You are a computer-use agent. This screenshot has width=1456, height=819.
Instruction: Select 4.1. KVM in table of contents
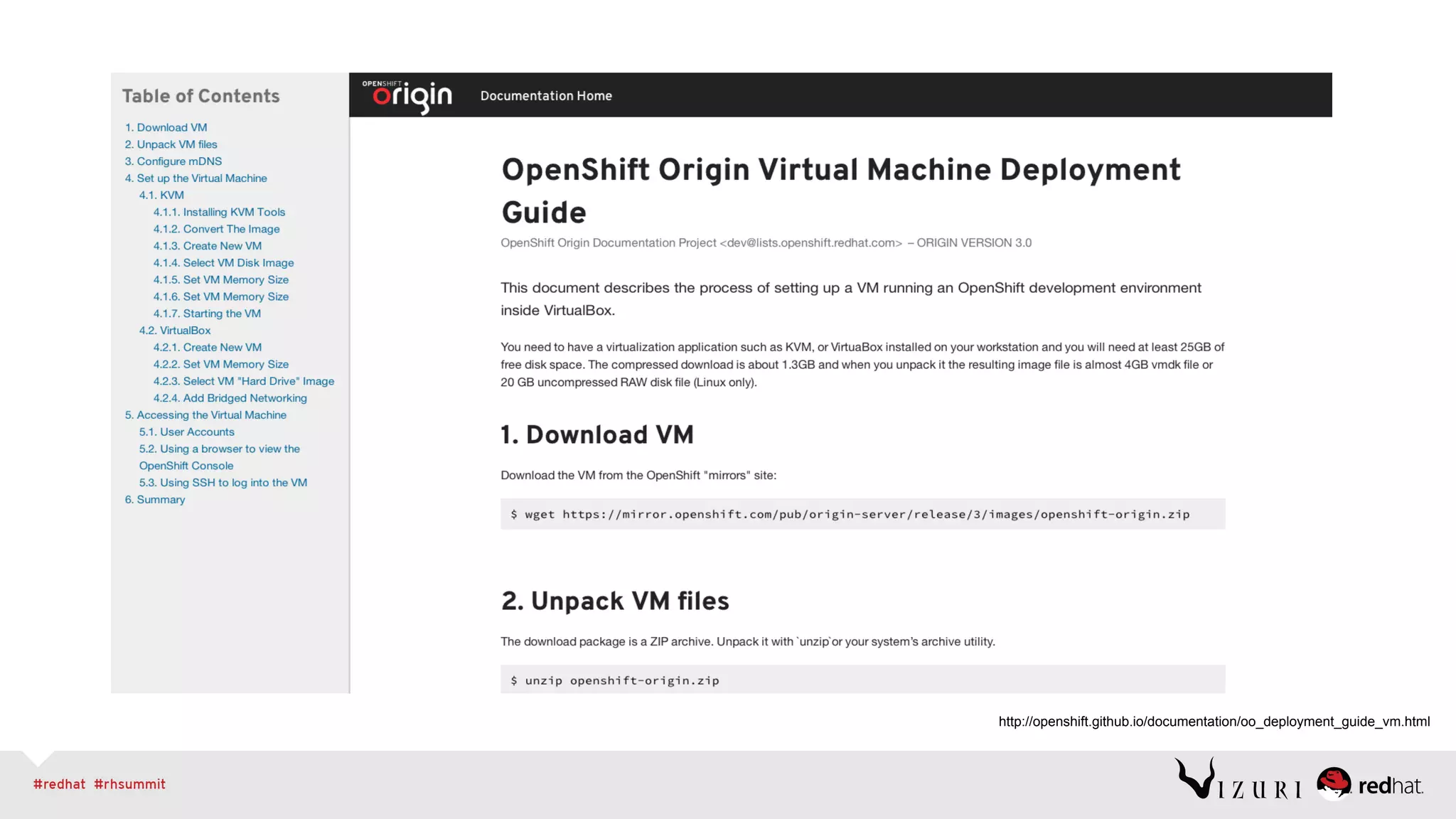coord(161,195)
